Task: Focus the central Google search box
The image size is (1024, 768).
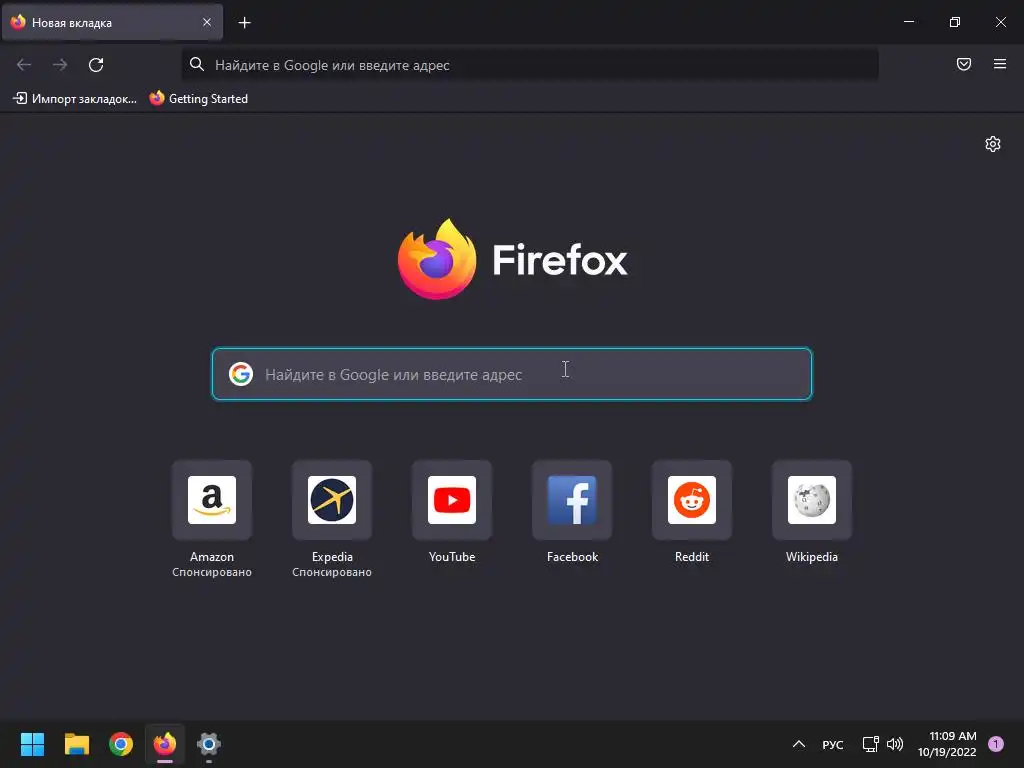Action: pyautogui.click(x=512, y=374)
